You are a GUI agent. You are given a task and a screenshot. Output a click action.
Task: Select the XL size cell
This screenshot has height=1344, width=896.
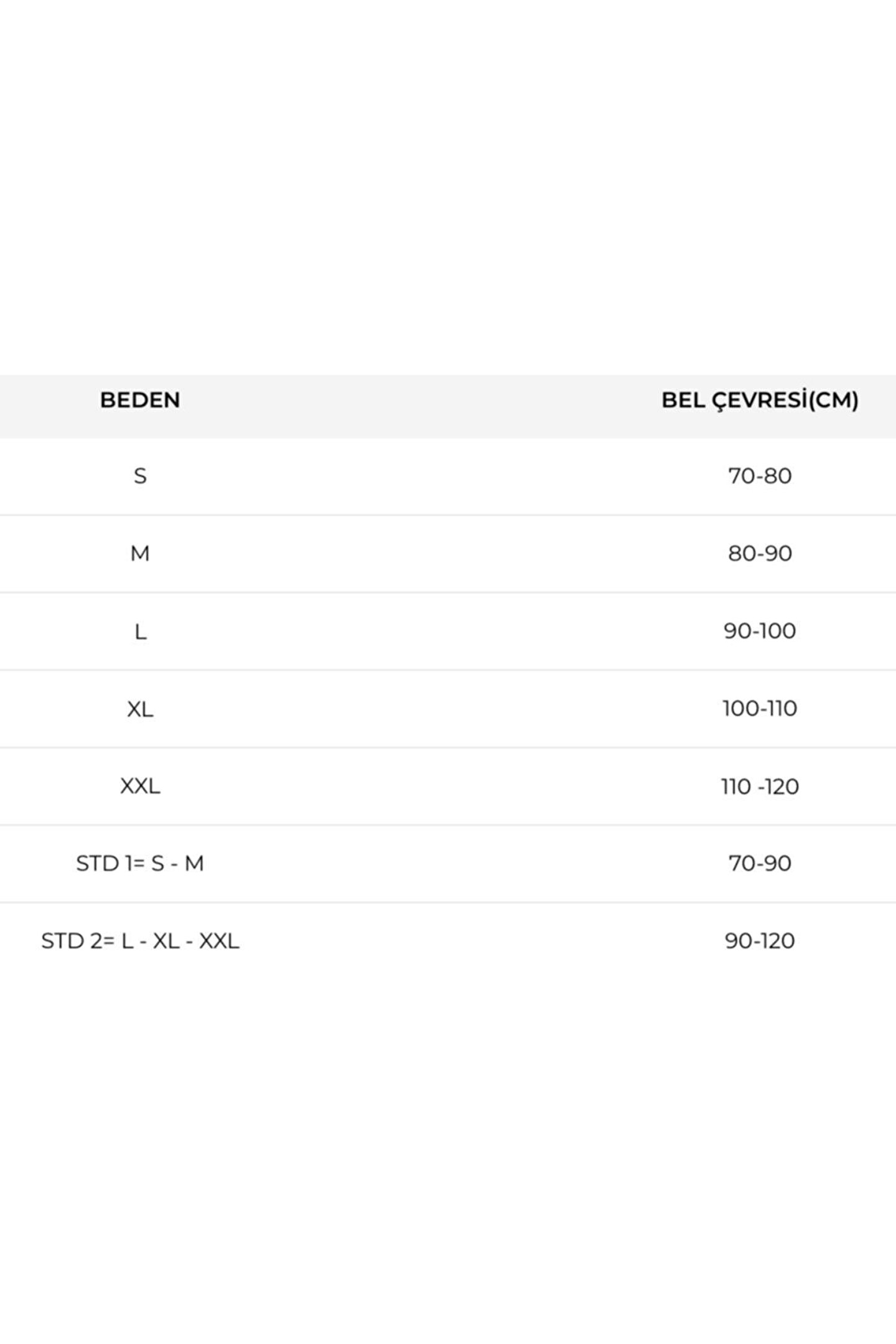[140, 709]
